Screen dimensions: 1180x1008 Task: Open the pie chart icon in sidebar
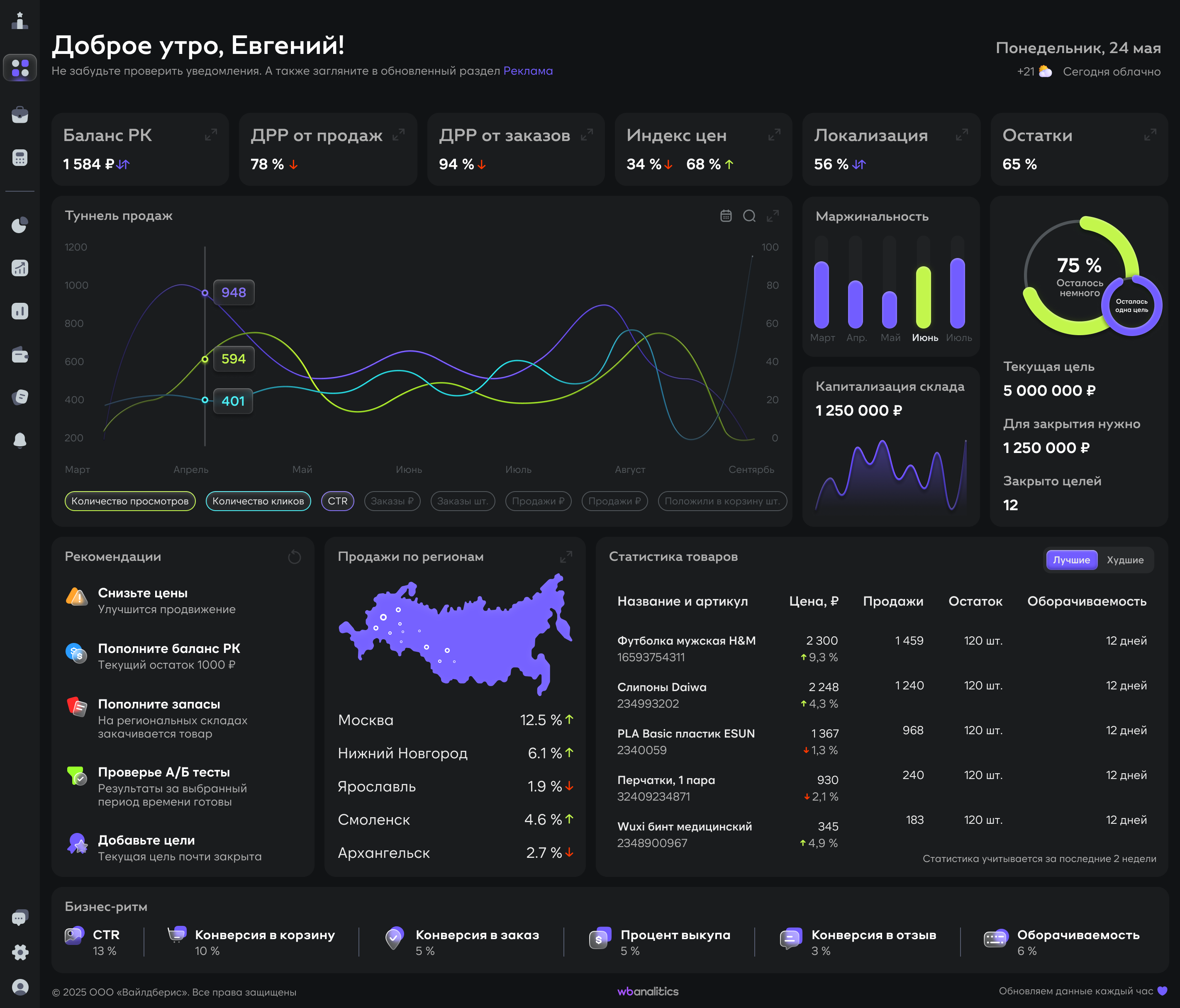(20, 225)
